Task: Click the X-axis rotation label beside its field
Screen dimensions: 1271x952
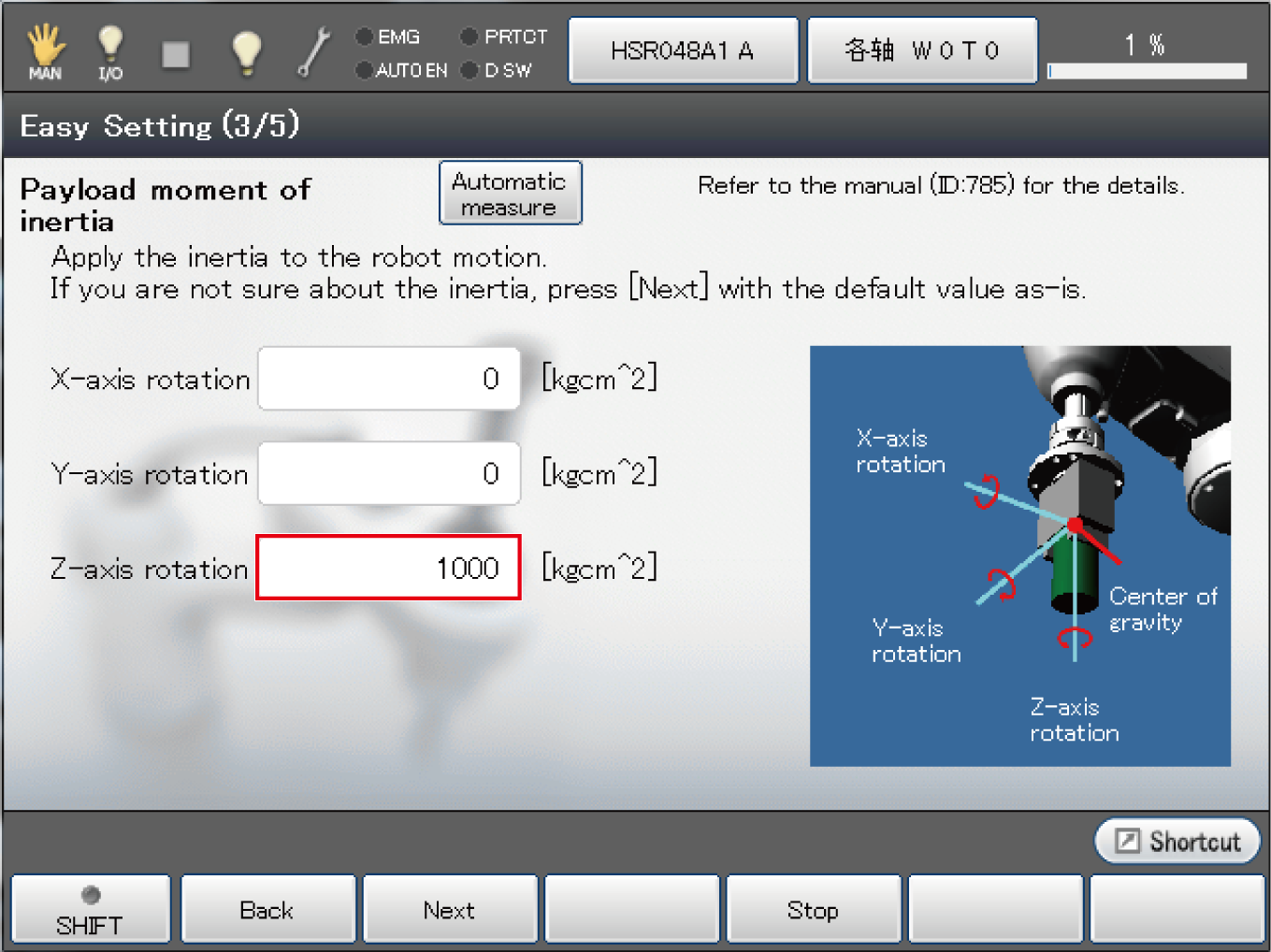Action: pos(151,380)
